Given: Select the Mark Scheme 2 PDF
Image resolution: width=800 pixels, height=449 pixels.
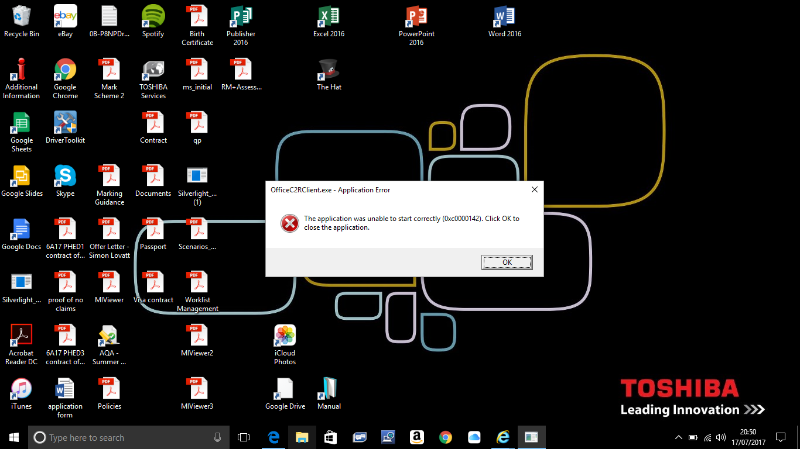Looking at the screenshot, I should [109, 78].
